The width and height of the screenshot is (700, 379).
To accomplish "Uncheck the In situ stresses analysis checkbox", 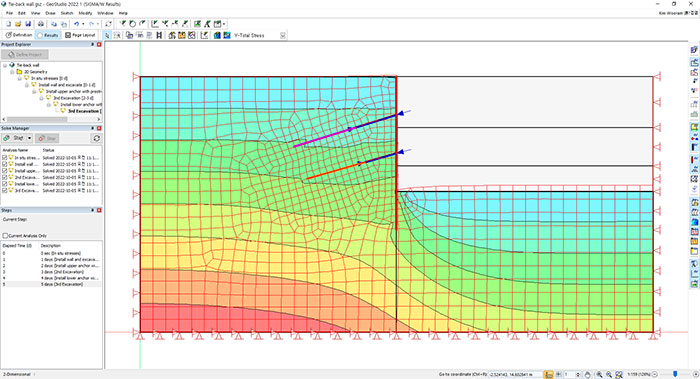I will click(x=5, y=158).
